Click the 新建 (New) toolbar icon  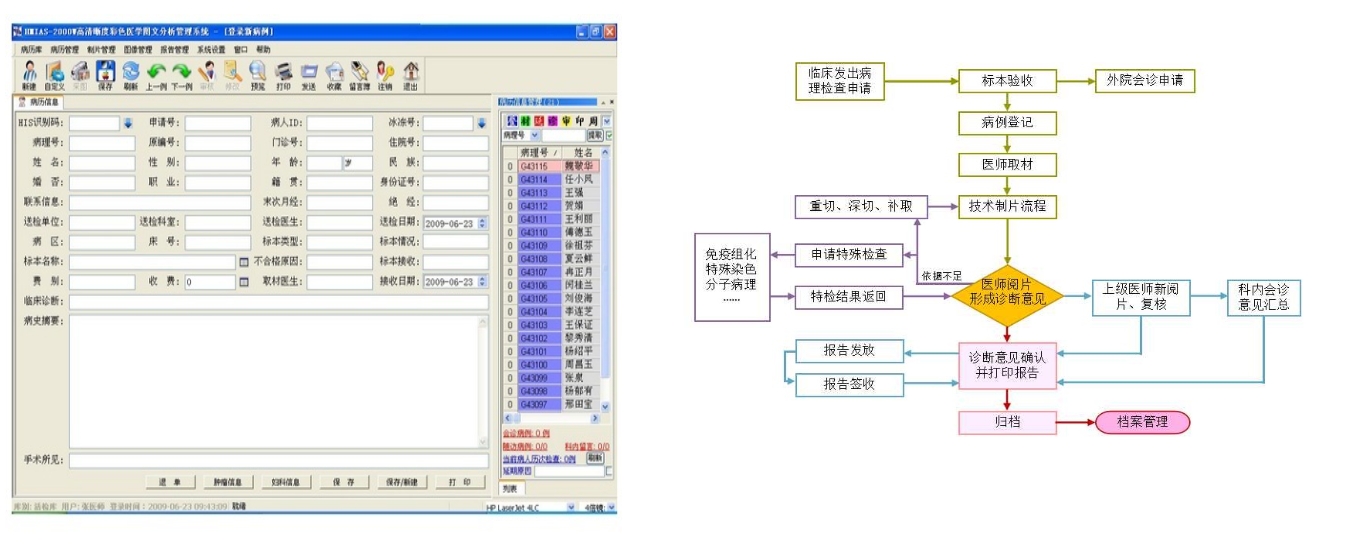[x=29, y=73]
